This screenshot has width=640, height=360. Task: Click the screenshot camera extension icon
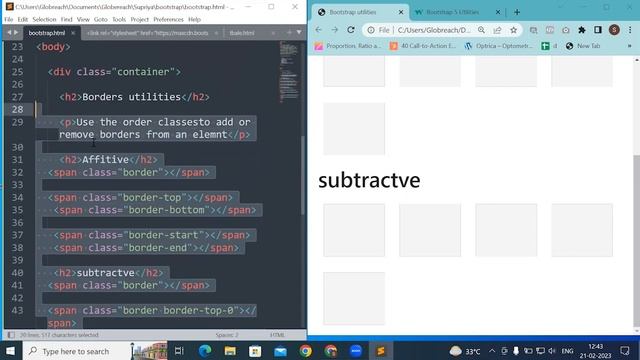tap(566, 30)
